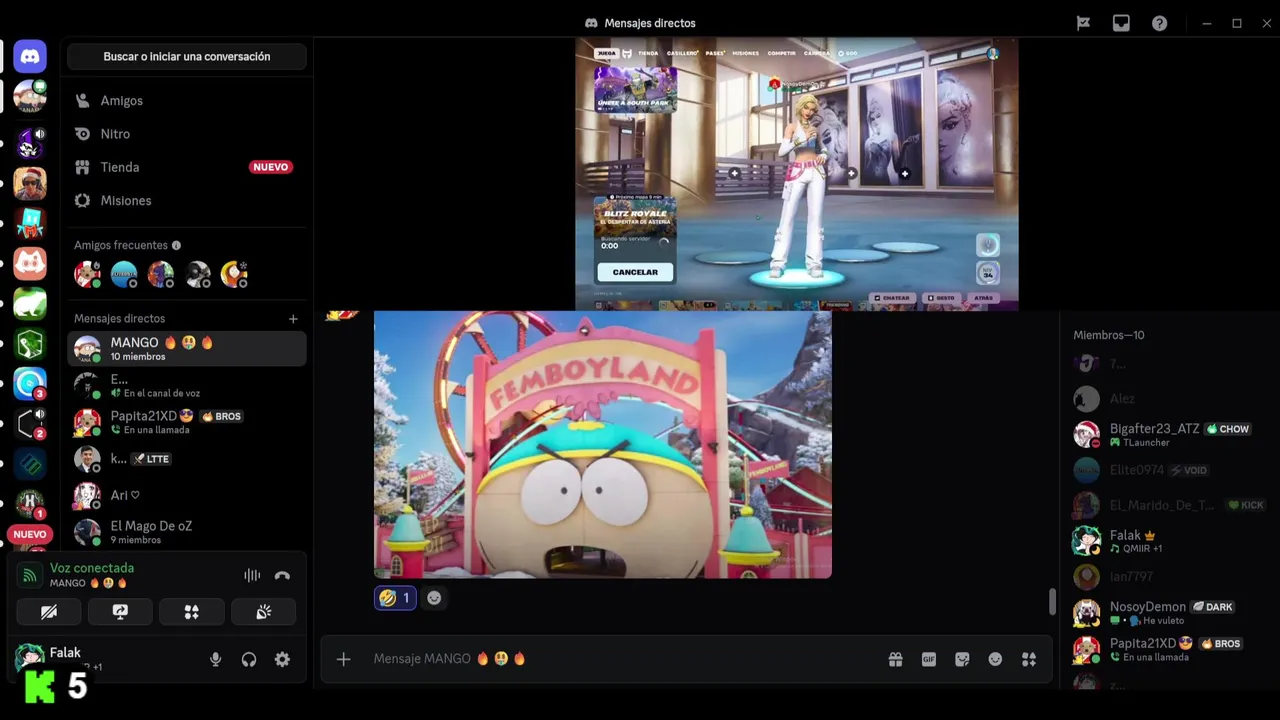This screenshot has width=1280, height=720.
Task: Open the Papita21XD direct message
Action: click(x=187, y=422)
